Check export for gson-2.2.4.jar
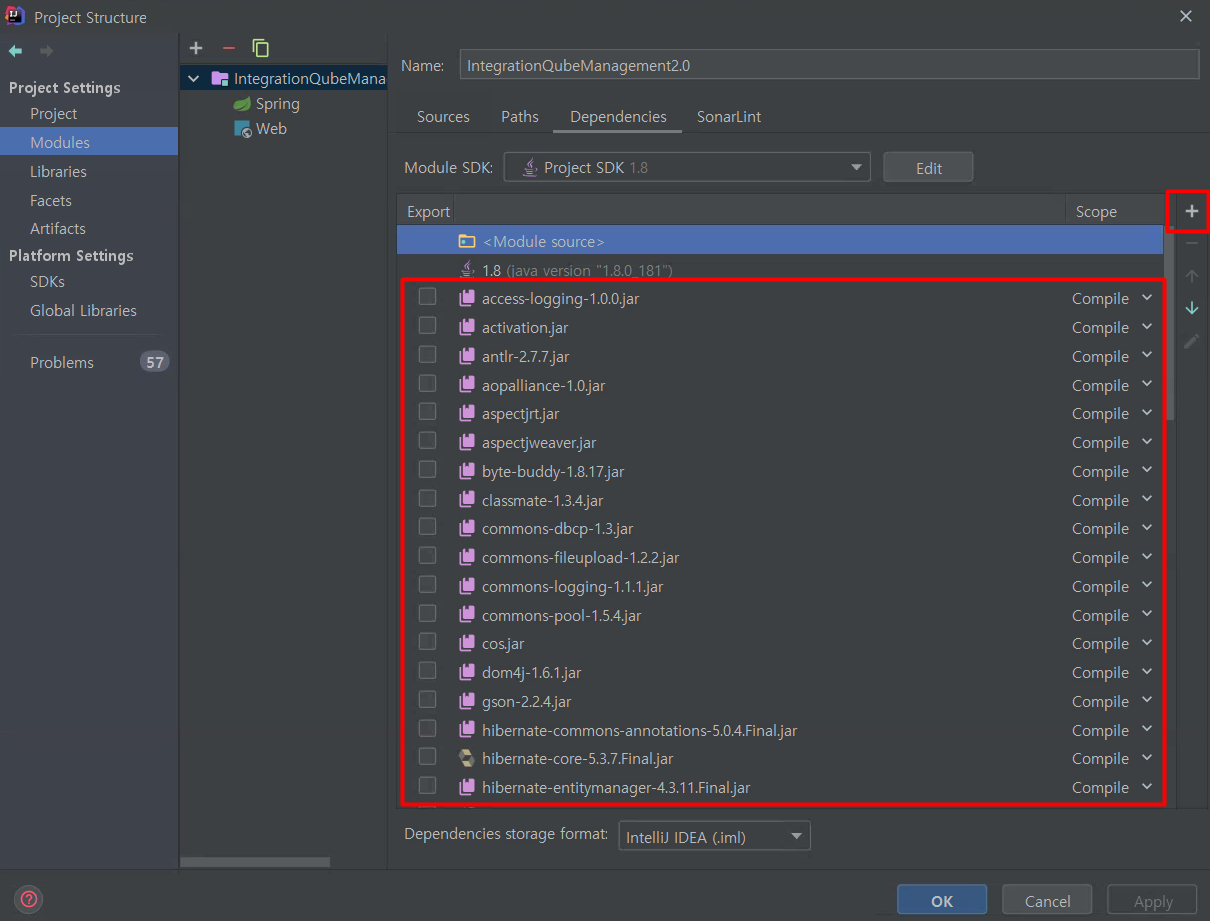 point(427,700)
